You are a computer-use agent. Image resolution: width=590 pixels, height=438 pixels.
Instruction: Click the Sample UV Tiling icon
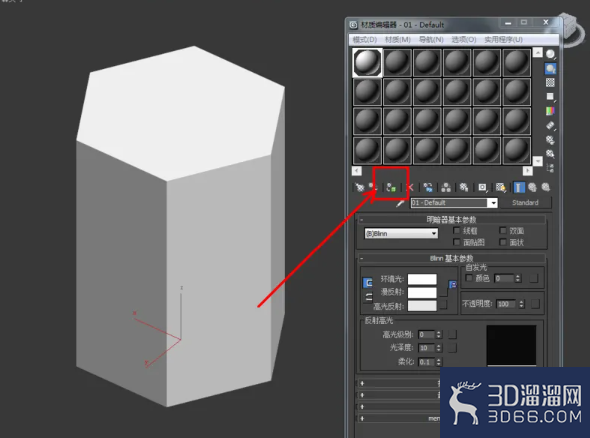550,97
